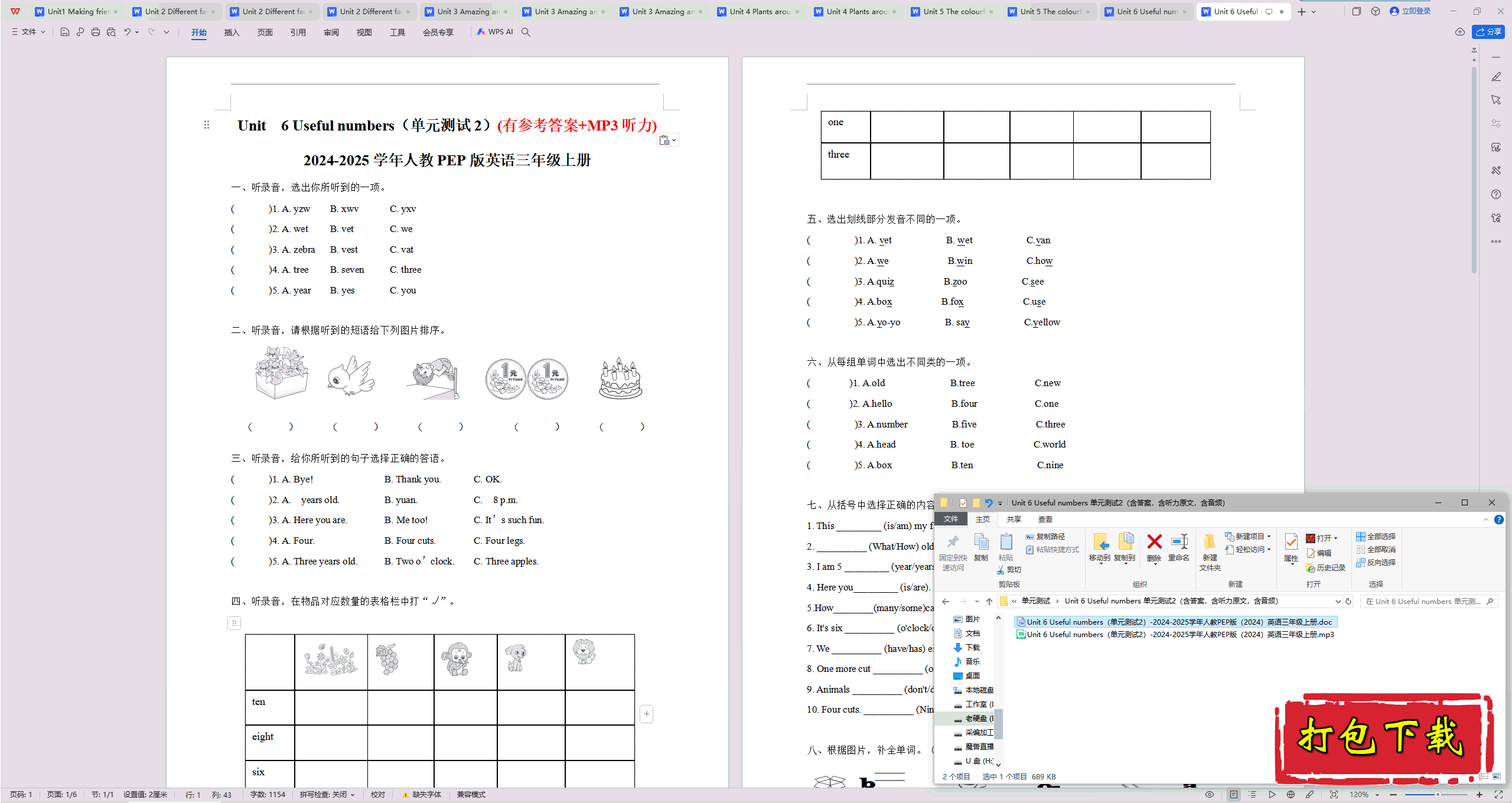Click the fit-page icon next to 120%

[x=1334, y=795]
